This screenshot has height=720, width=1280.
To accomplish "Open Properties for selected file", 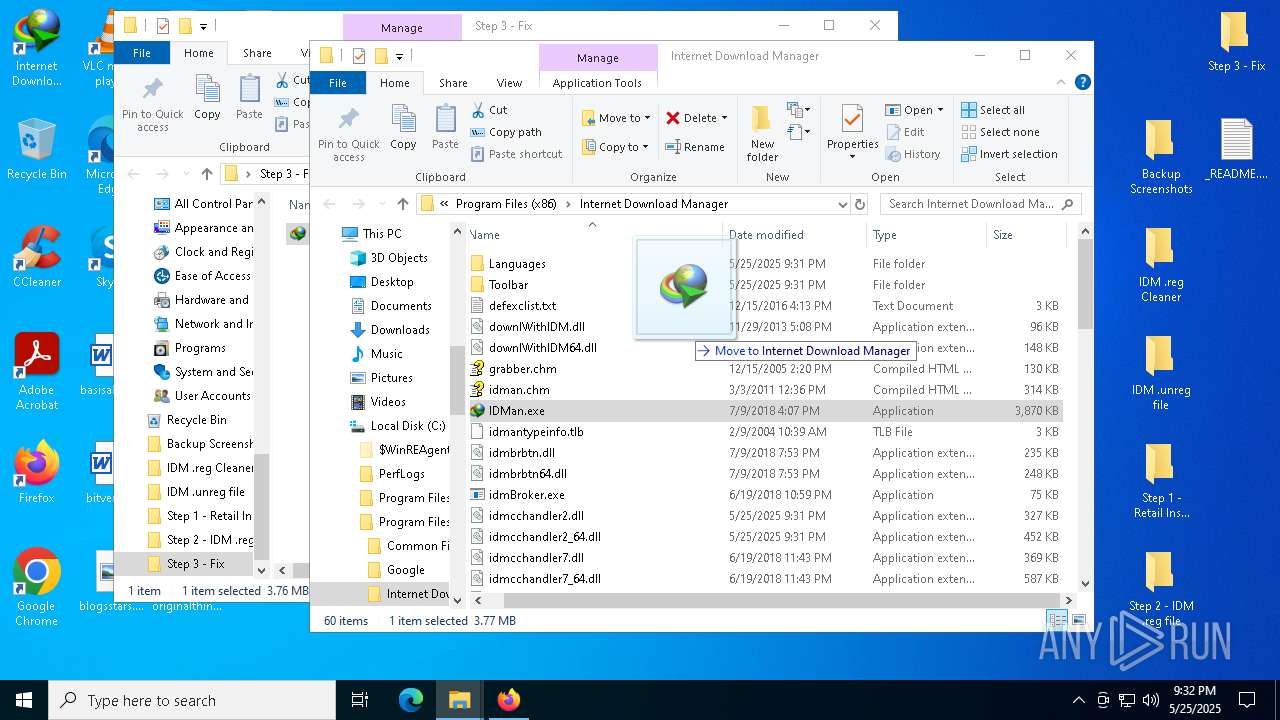I will pyautogui.click(x=852, y=133).
